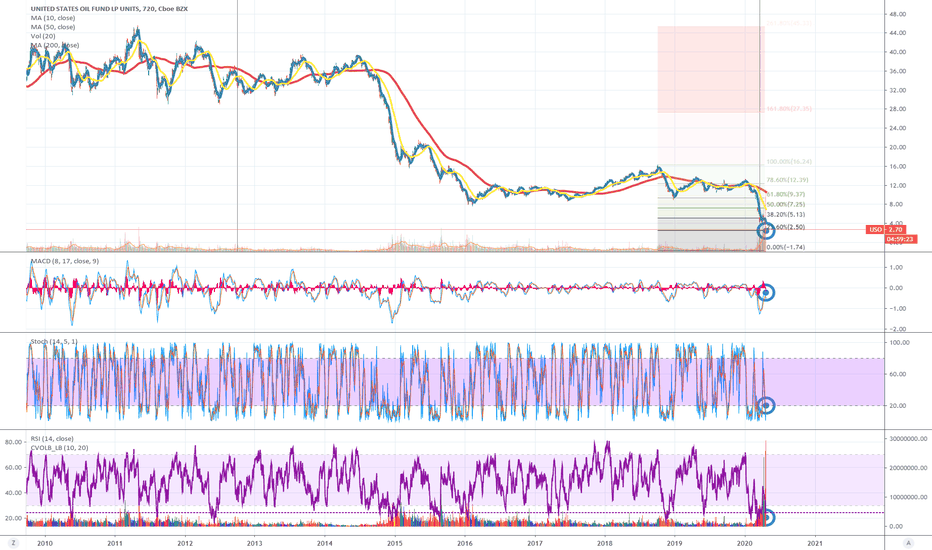Click the 48.00 value on the price axis
This screenshot has width=932, height=550.
(898, 14)
